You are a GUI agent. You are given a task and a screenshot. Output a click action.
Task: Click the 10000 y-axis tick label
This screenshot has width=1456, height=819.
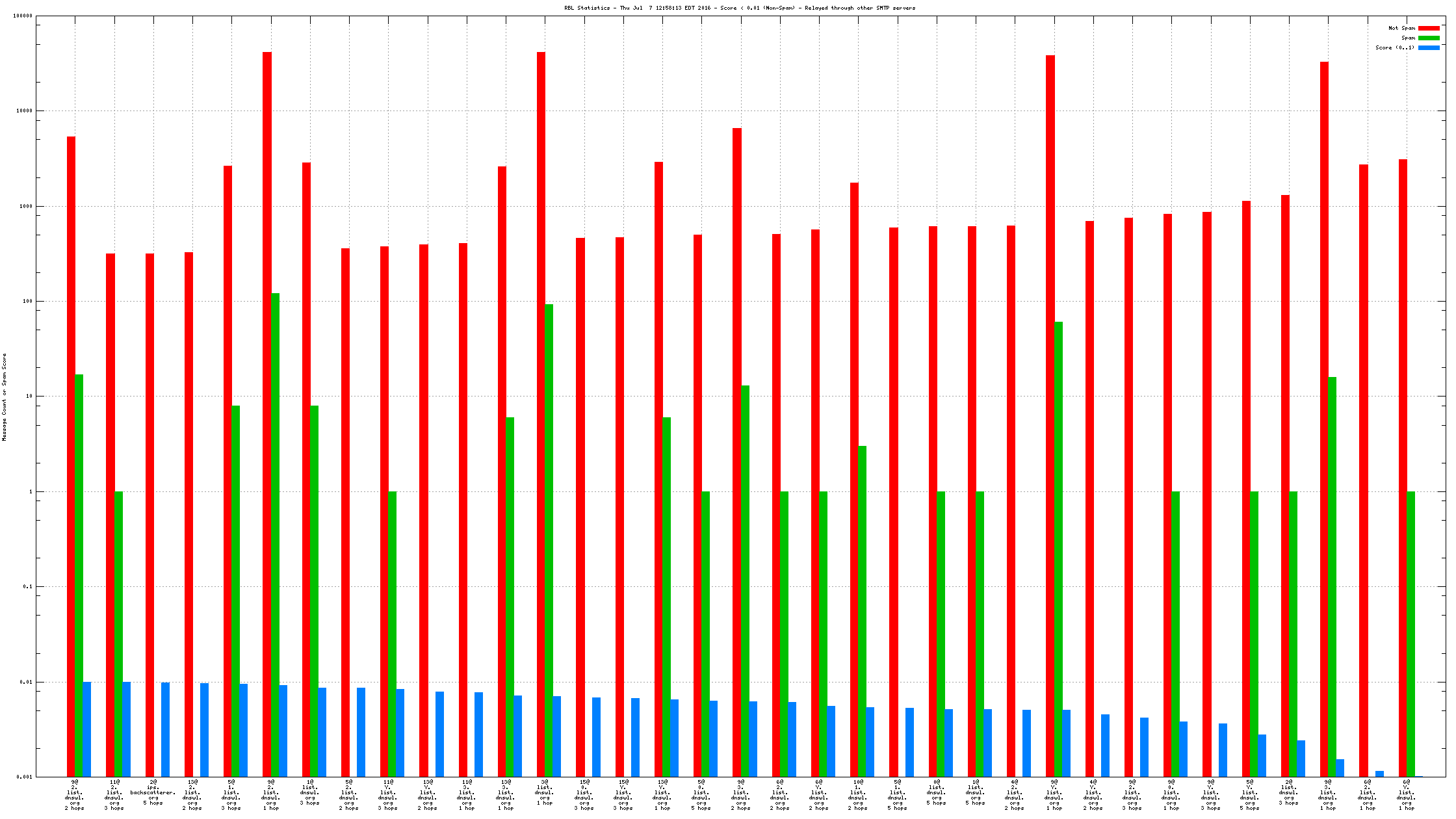click(x=24, y=111)
